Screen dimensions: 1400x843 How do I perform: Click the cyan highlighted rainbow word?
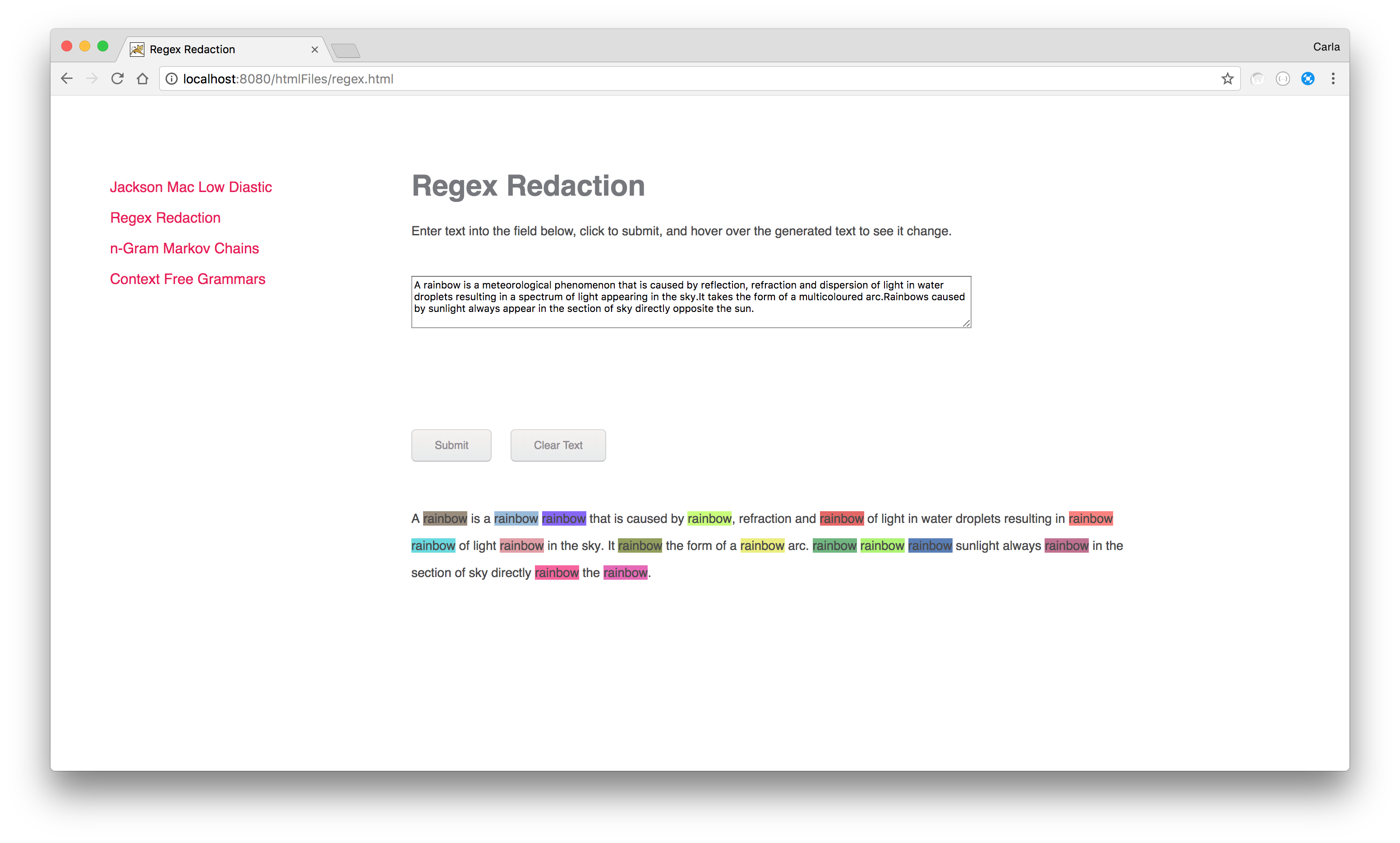pos(433,546)
